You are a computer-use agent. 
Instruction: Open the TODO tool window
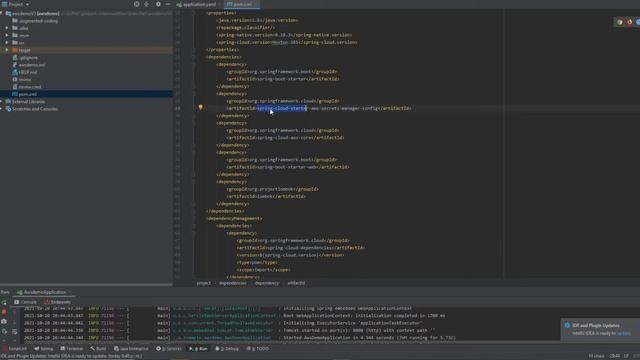click(x=258, y=349)
